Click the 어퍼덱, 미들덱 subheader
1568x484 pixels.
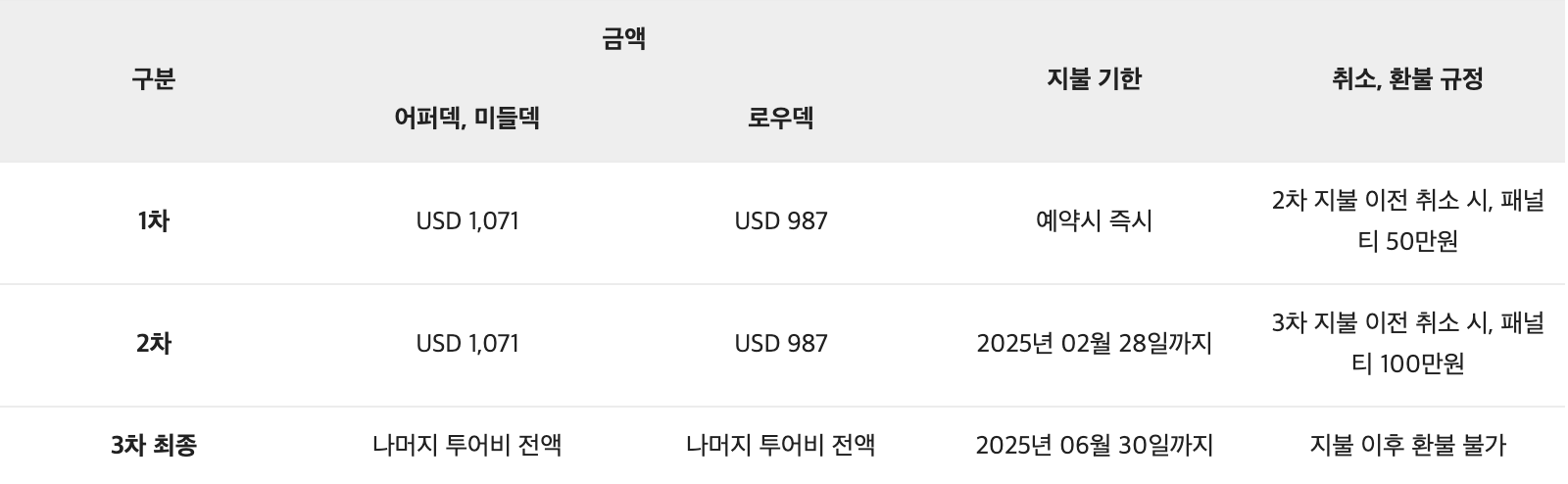[x=467, y=119]
